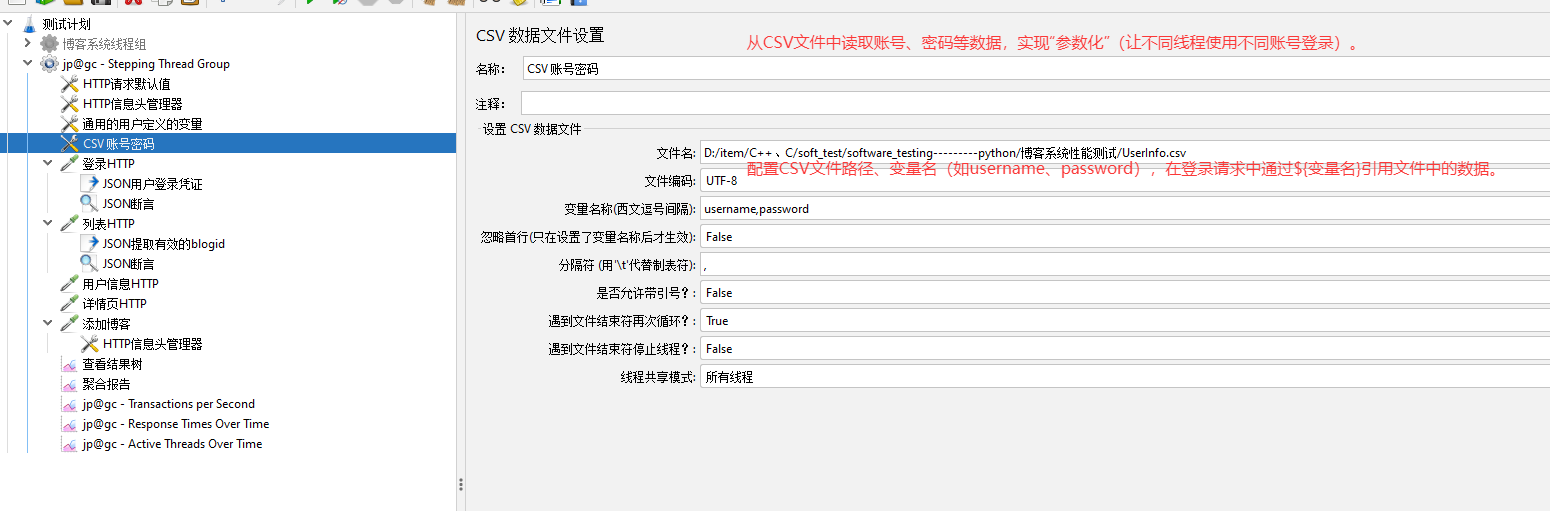Collapse the 测试计划 root node
The height and width of the screenshot is (511, 1550).
pyautogui.click(x=8, y=24)
